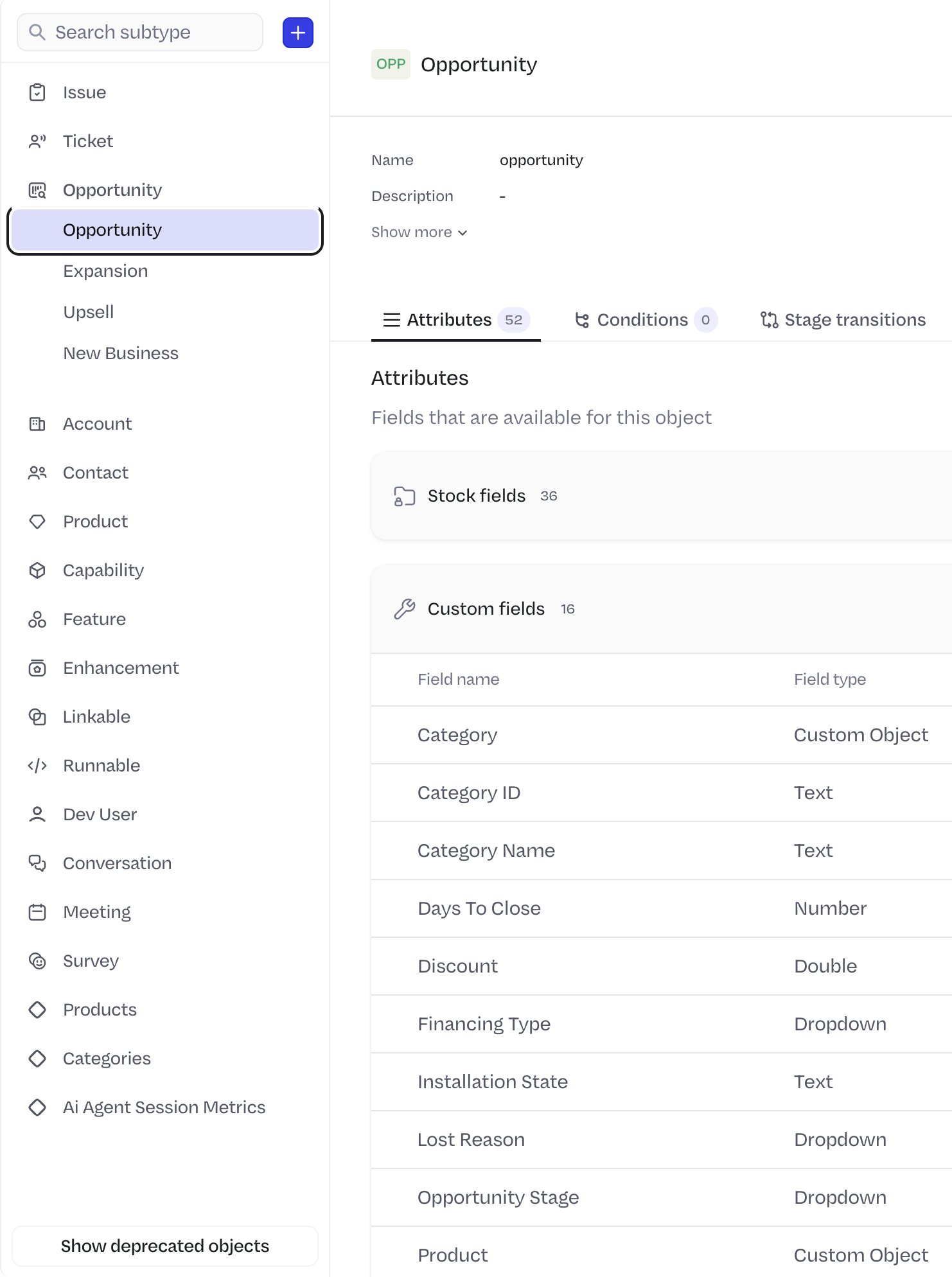Click the blue plus add-subtype button

click(298, 33)
